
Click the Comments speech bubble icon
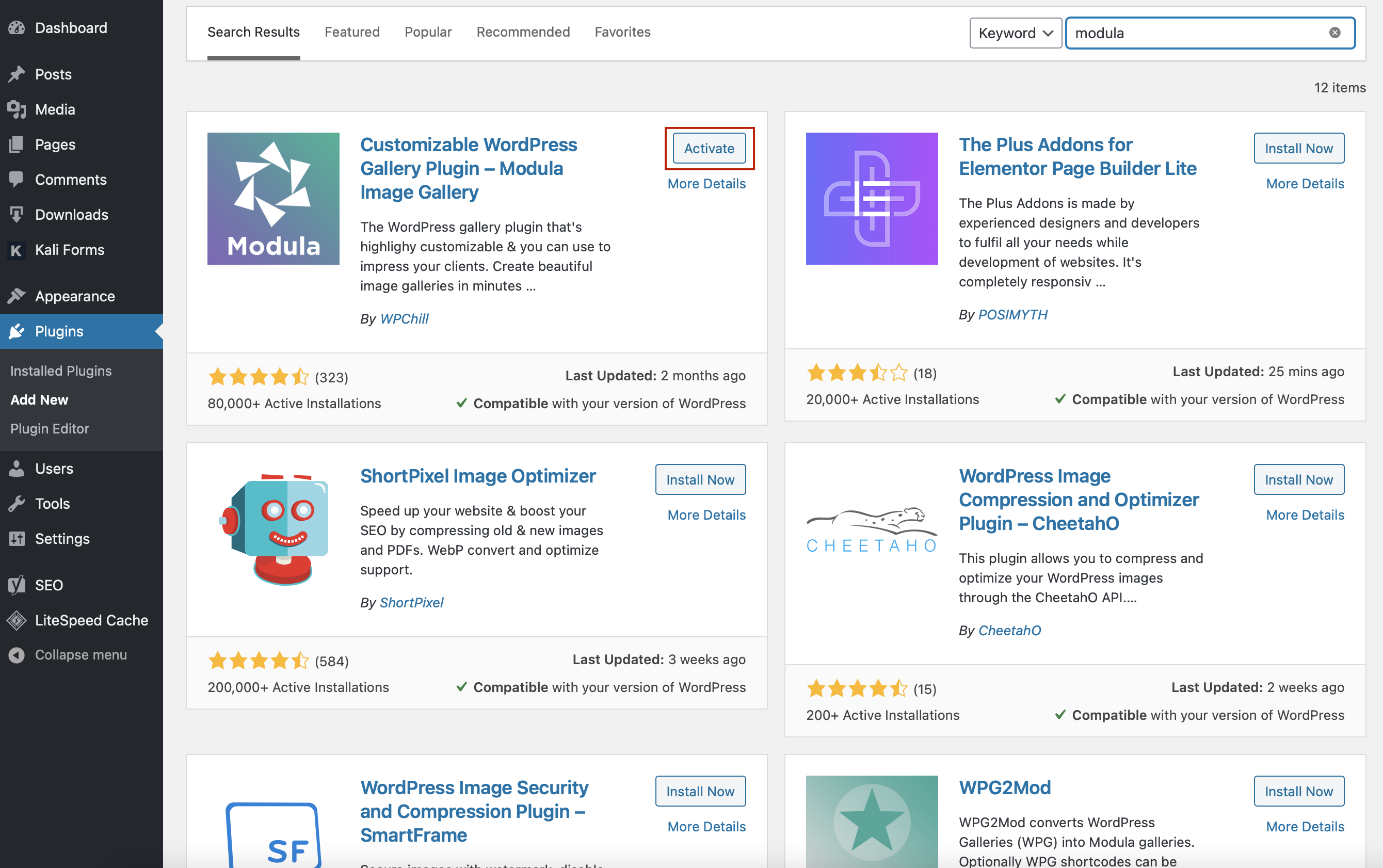coord(17,179)
